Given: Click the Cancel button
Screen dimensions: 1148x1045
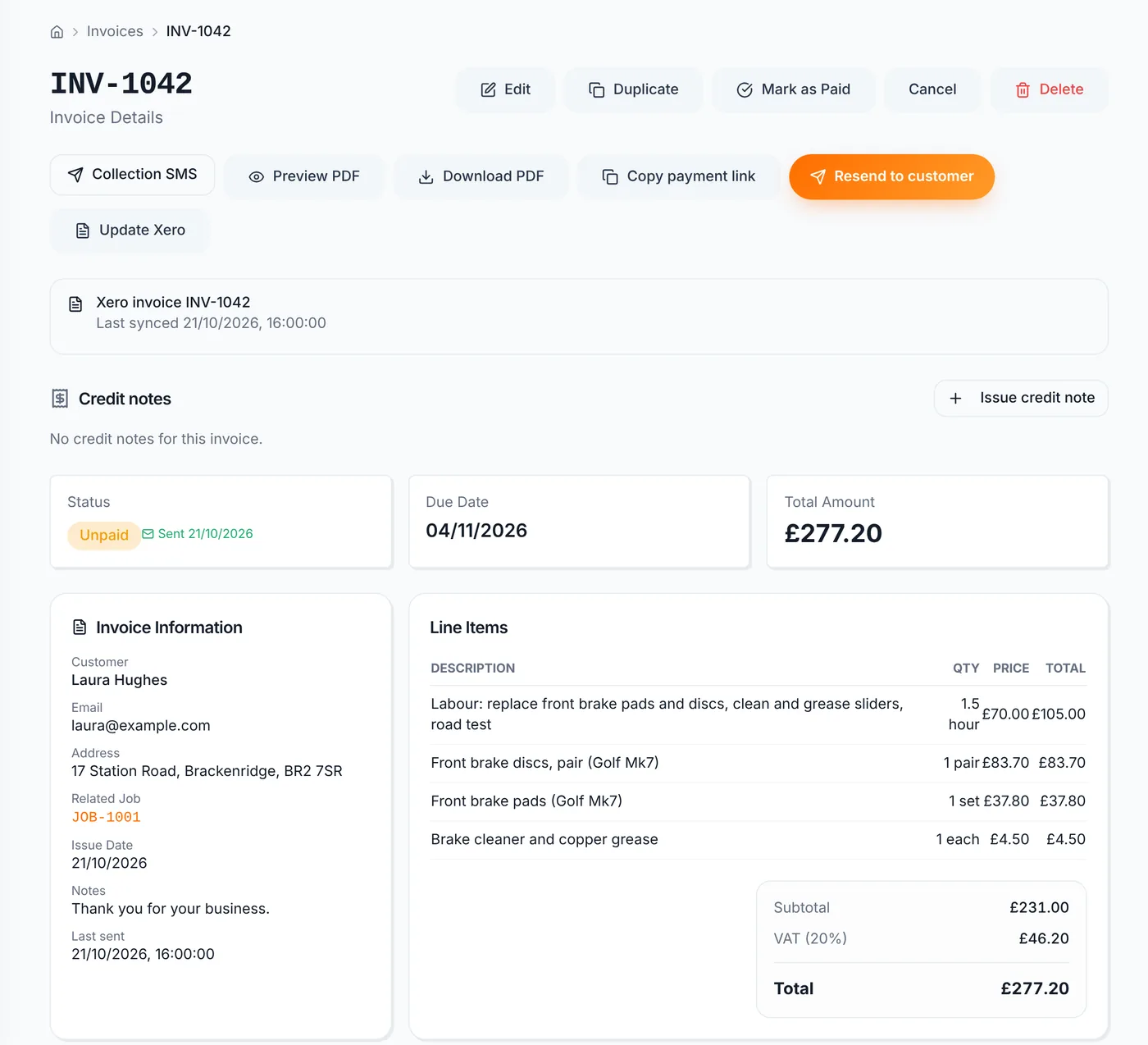Looking at the screenshot, I should tap(932, 89).
